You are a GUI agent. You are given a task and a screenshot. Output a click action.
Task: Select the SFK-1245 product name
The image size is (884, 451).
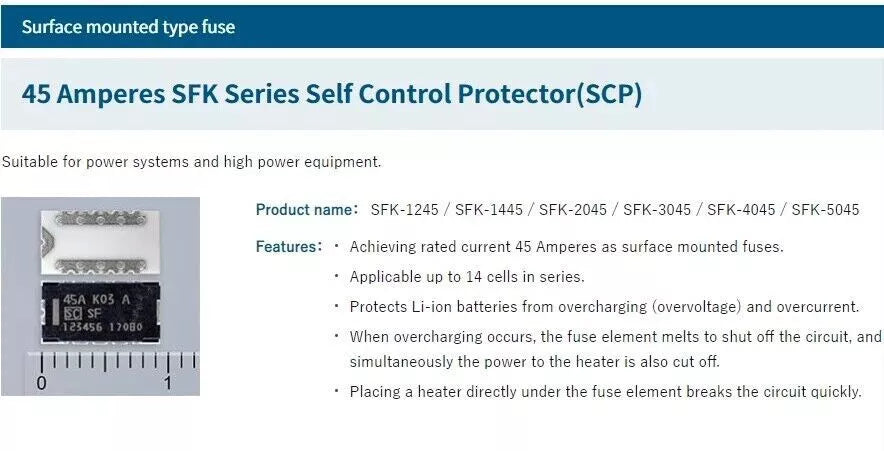(x=404, y=210)
